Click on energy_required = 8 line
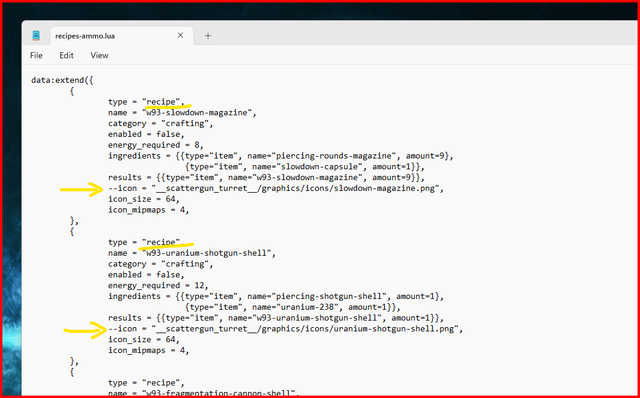The height and width of the screenshot is (398, 640). 156,145
